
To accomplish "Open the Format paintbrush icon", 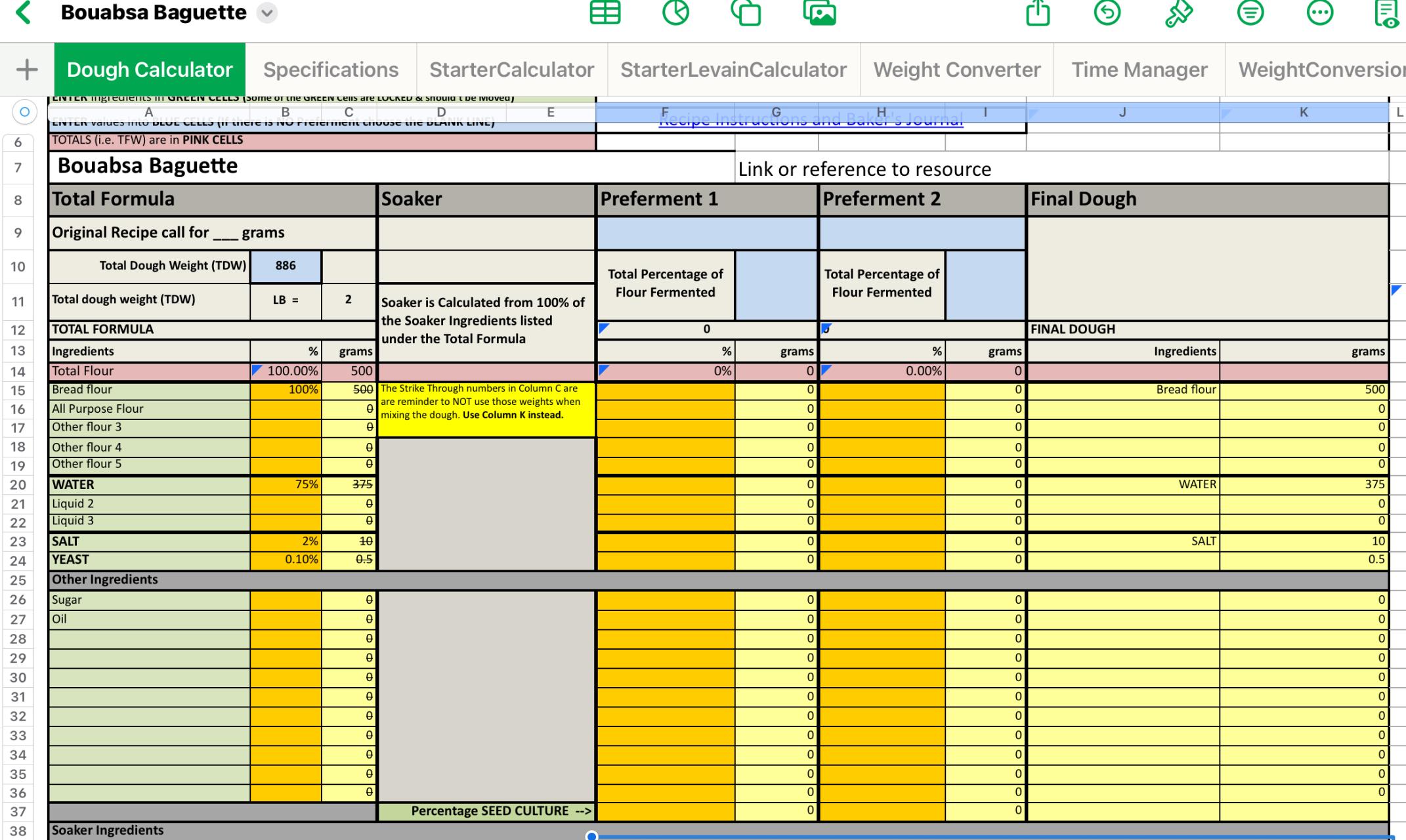I will pyautogui.click(x=1179, y=13).
